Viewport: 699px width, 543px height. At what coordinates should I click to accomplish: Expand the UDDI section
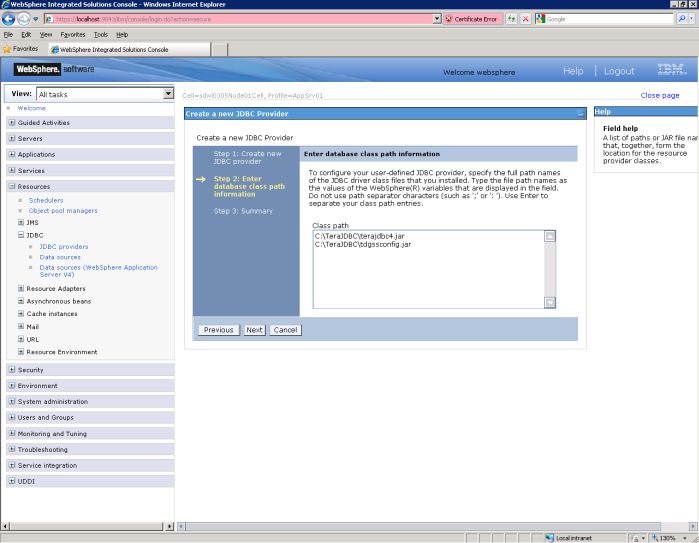[12, 481]
